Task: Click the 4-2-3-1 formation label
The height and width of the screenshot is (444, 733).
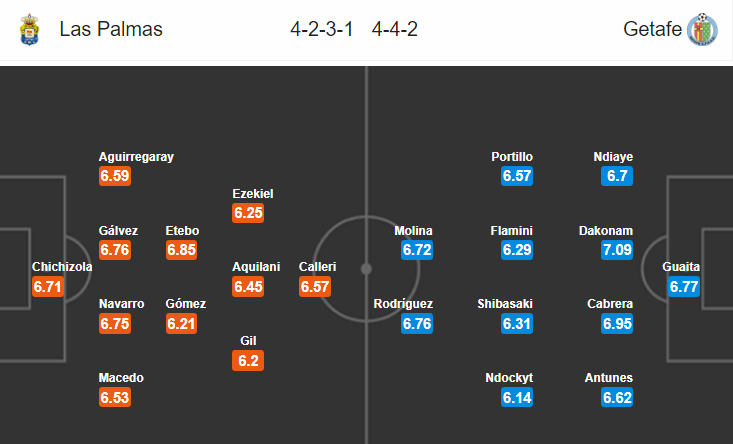Action: point(322,29)
